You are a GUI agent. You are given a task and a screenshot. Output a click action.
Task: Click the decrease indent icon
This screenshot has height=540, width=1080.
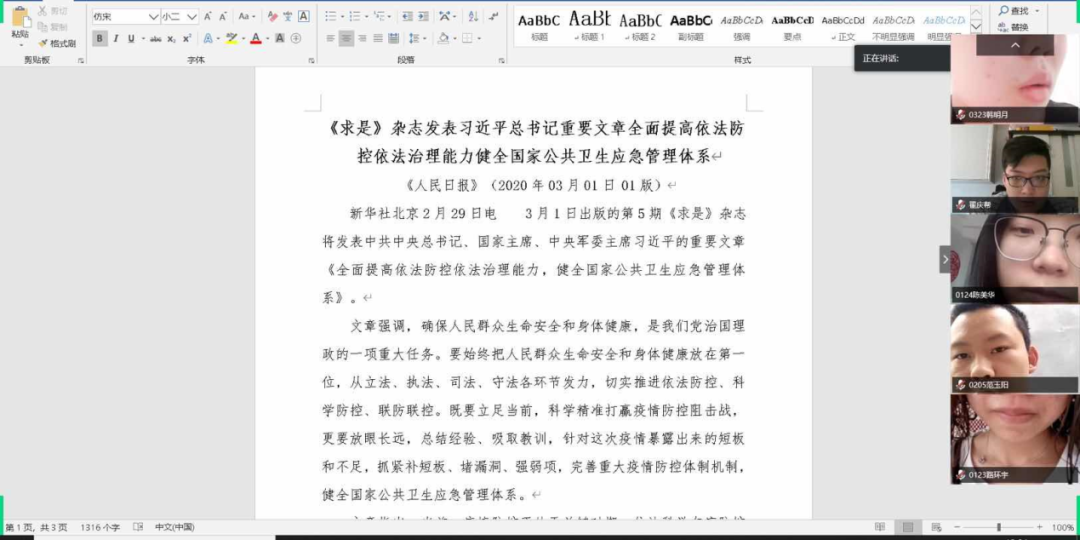coord(407,17)
